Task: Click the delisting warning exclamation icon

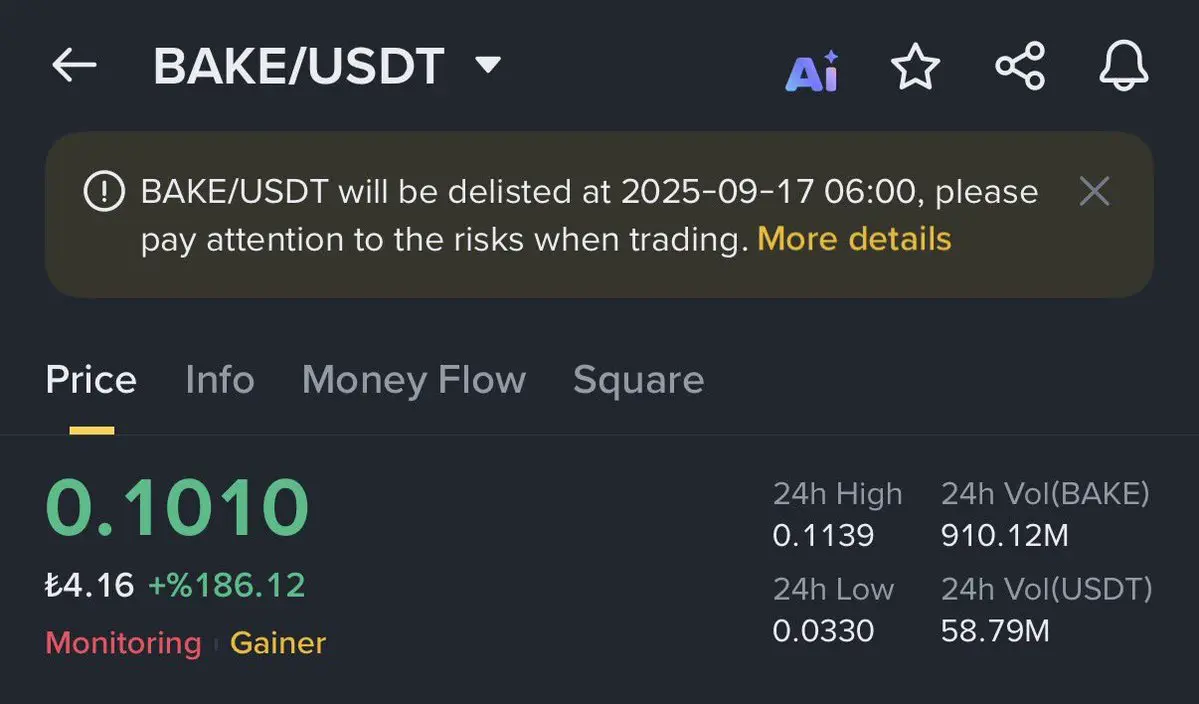Action: 104,191
